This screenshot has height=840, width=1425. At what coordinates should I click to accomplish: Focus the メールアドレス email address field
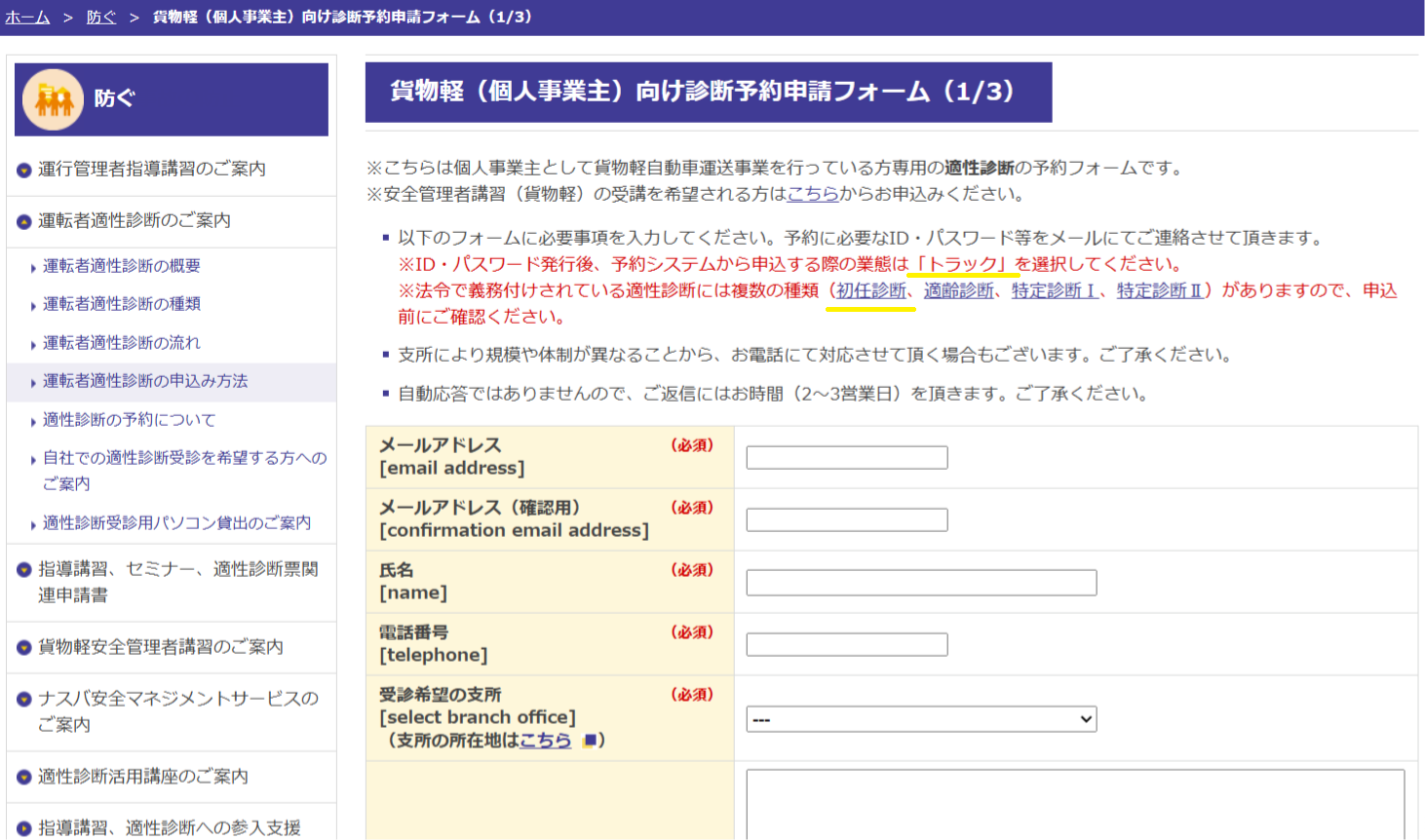[x=846, y=457]
